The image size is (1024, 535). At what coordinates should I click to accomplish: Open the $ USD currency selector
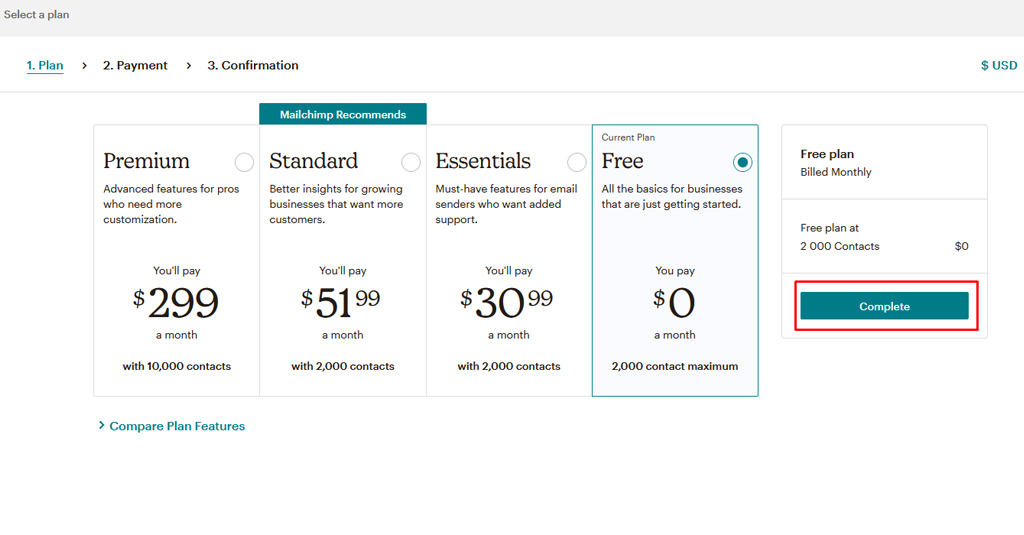(x=998, y=66)
